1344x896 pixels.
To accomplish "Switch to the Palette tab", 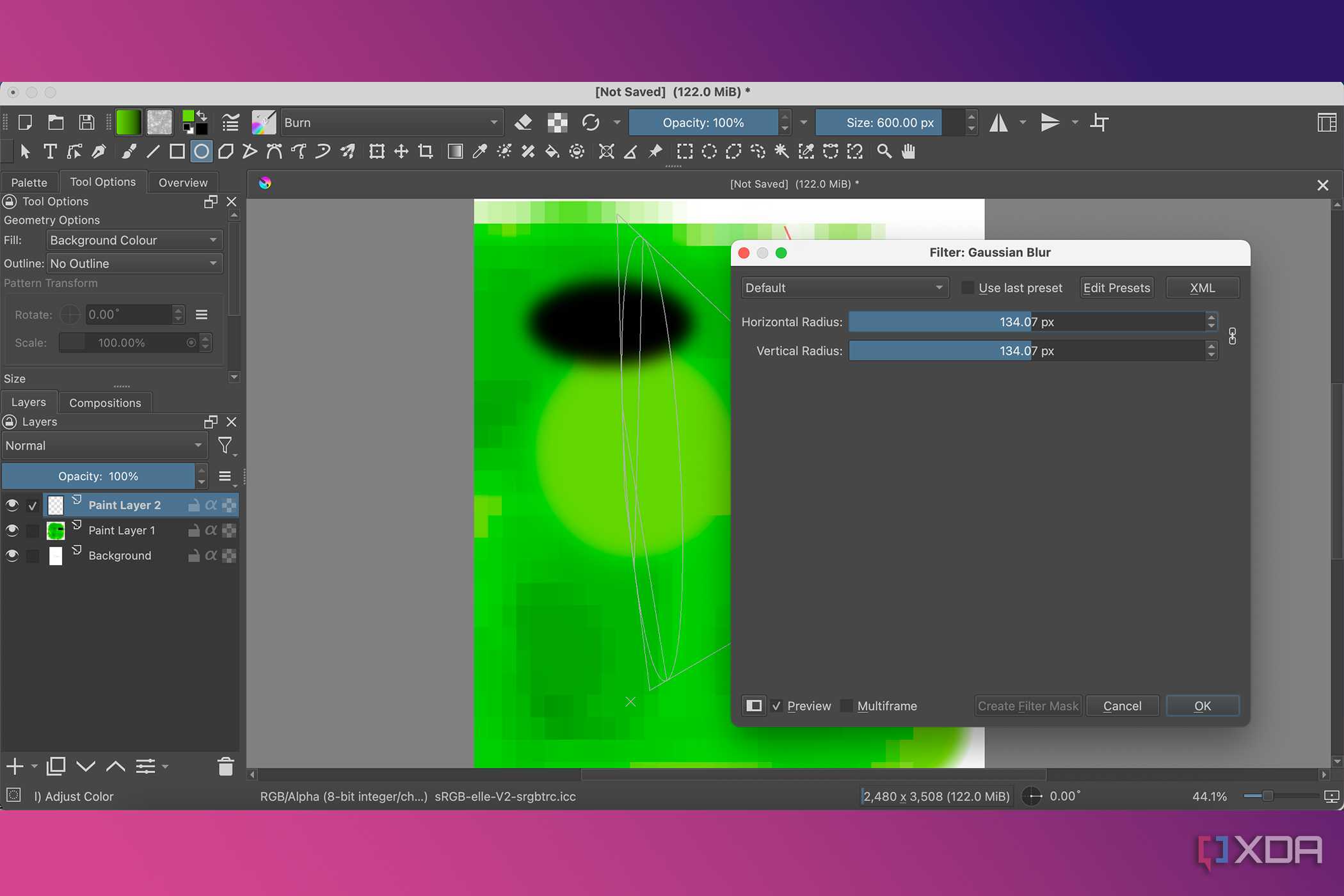I will (29, 182).
